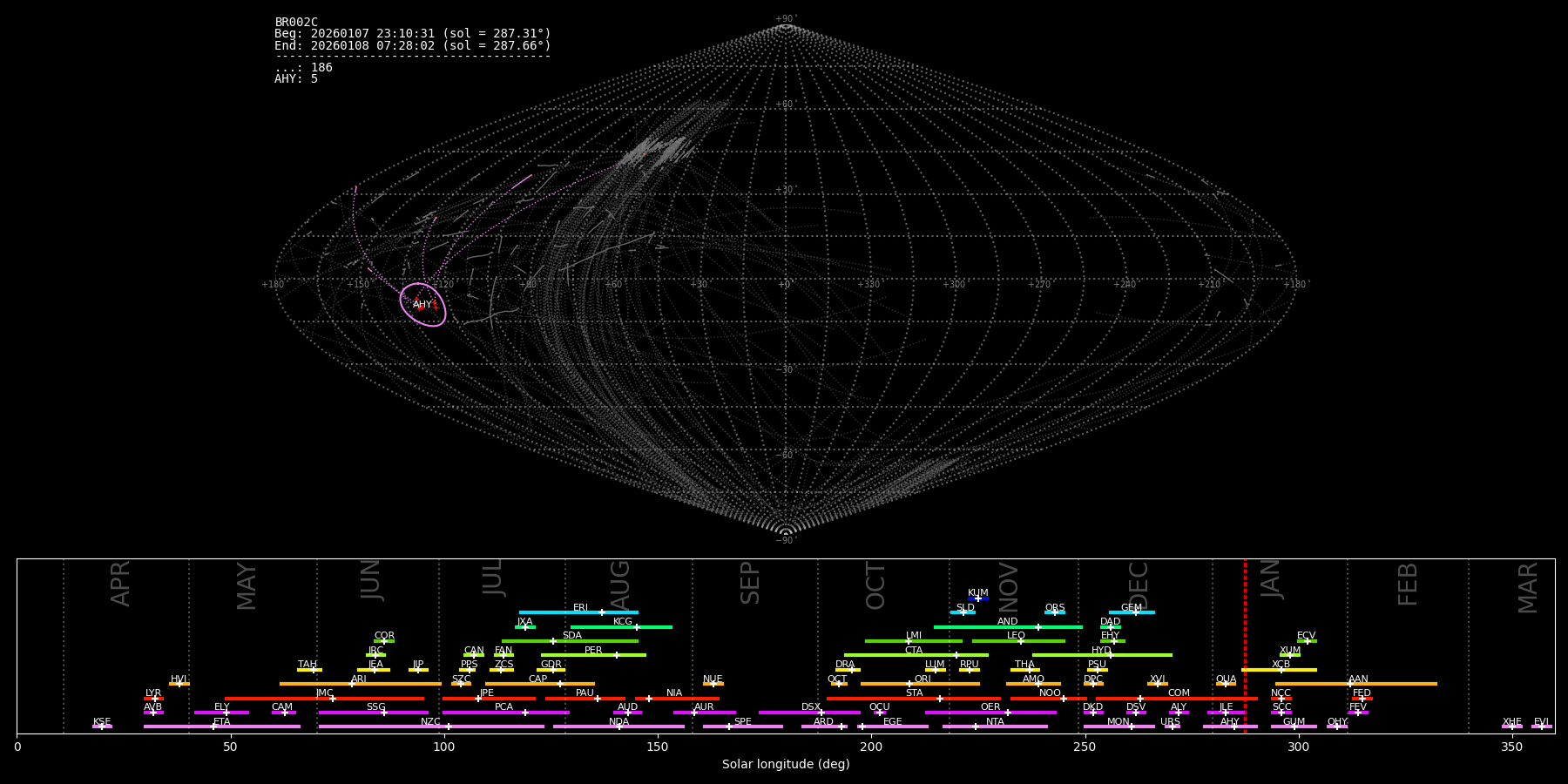Click the NUE shower label

point(713,679)
